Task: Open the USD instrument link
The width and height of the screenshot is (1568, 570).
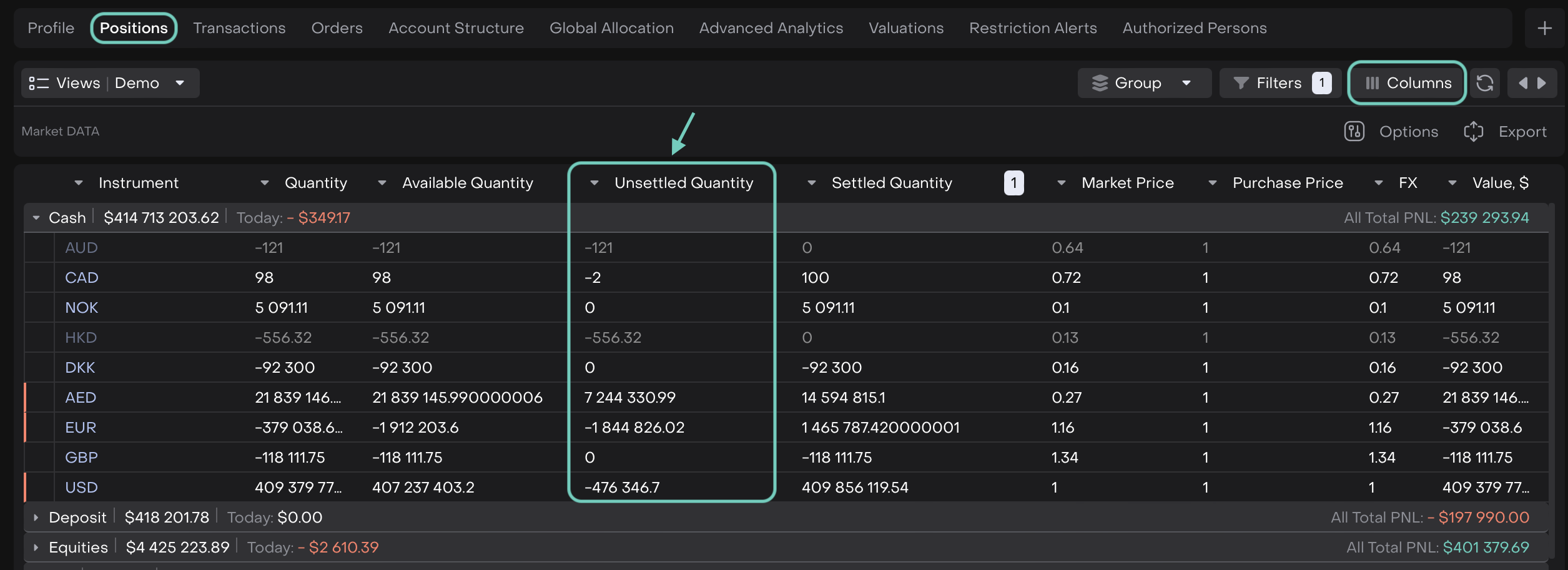Action: (x=81, y=488)
